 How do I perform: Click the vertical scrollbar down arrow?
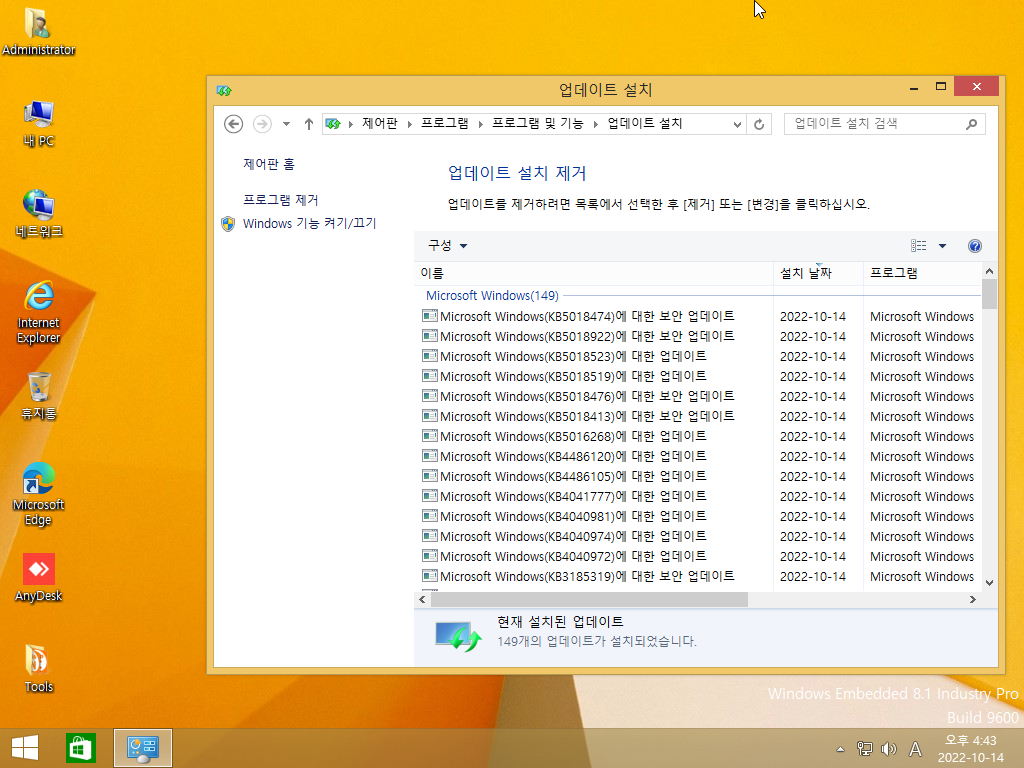point(989,583)
